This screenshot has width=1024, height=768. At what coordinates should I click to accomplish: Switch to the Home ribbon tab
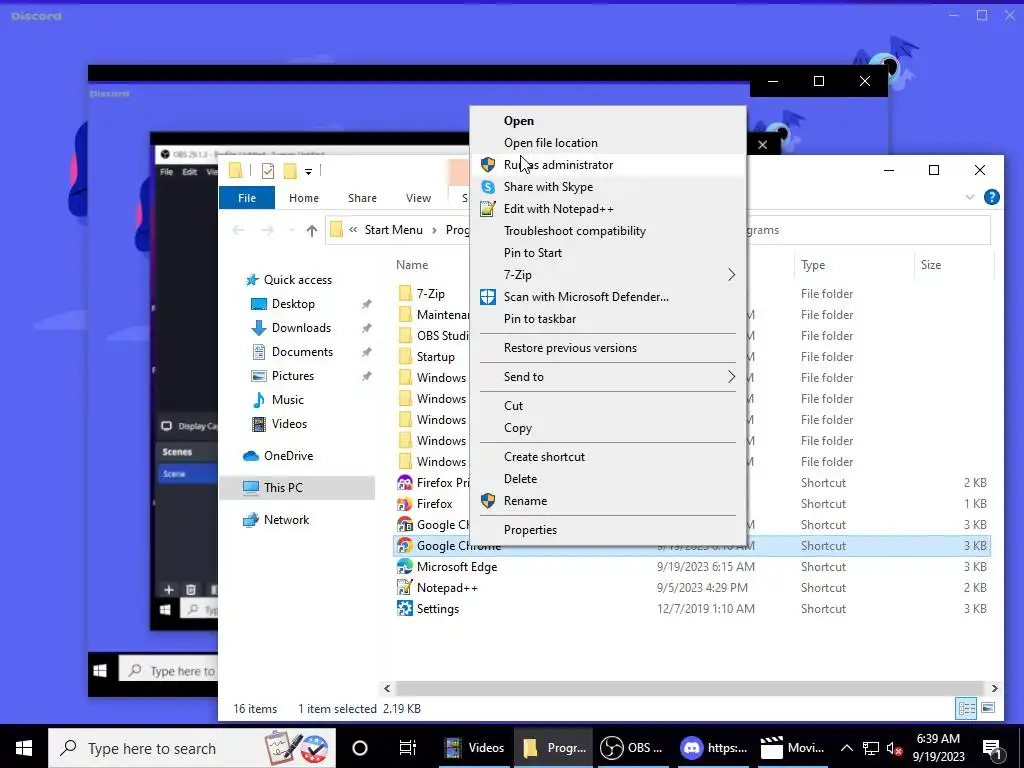[x=304, y=198]
